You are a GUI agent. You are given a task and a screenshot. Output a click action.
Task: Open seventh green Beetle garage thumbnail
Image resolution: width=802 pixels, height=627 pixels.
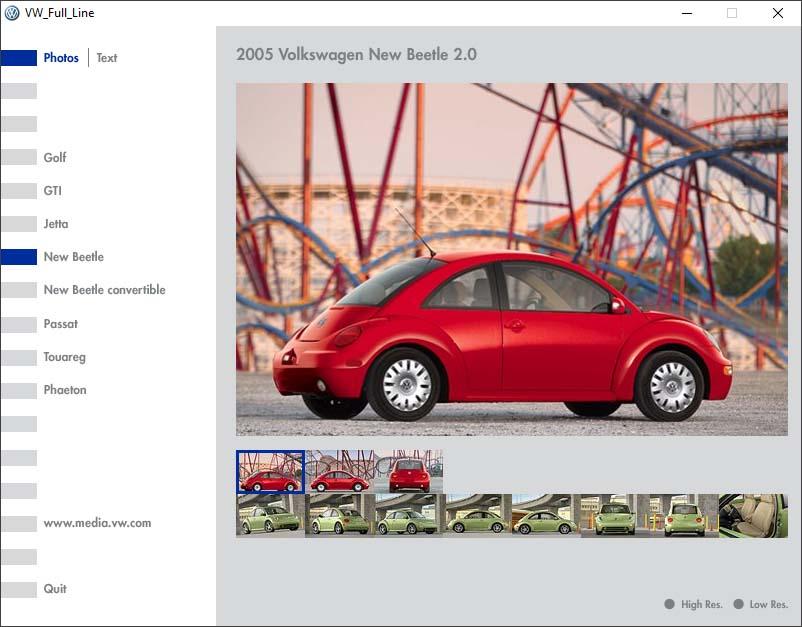pyautogui.click(x=684, y=516)
